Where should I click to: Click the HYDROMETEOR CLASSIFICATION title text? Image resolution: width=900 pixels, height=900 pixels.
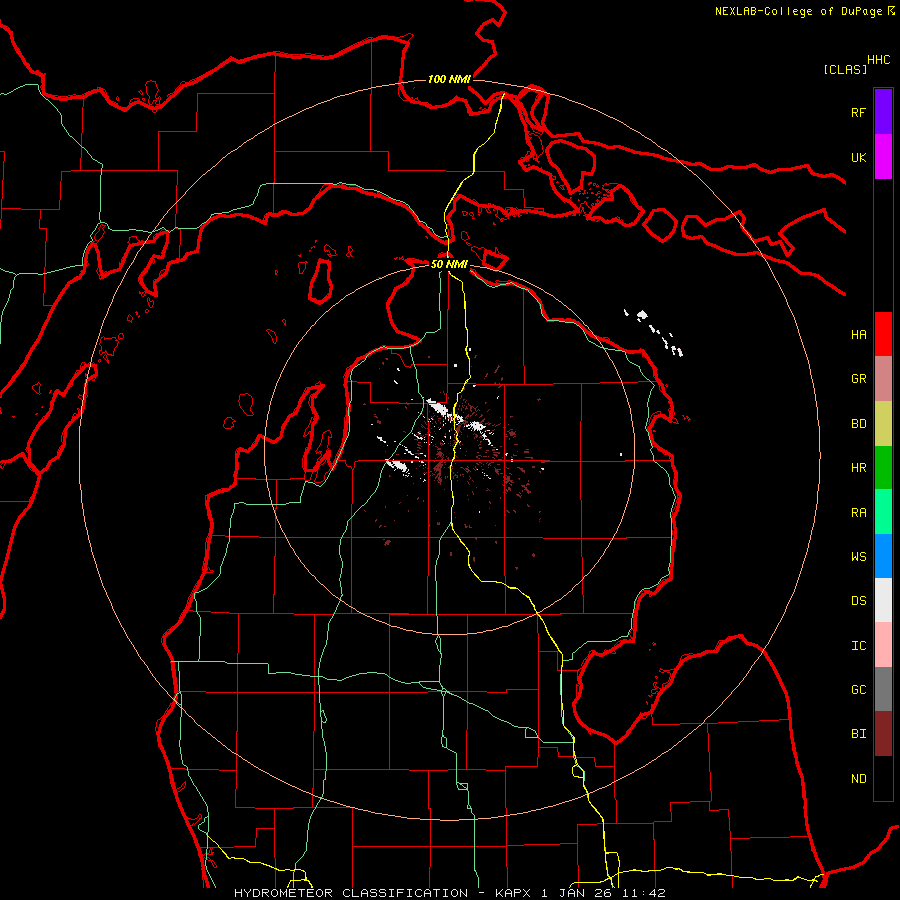tap(351, 893)
